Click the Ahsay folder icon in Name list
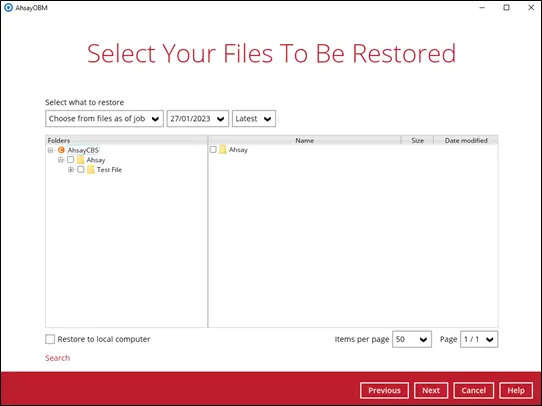 click(x=223, y=150)
